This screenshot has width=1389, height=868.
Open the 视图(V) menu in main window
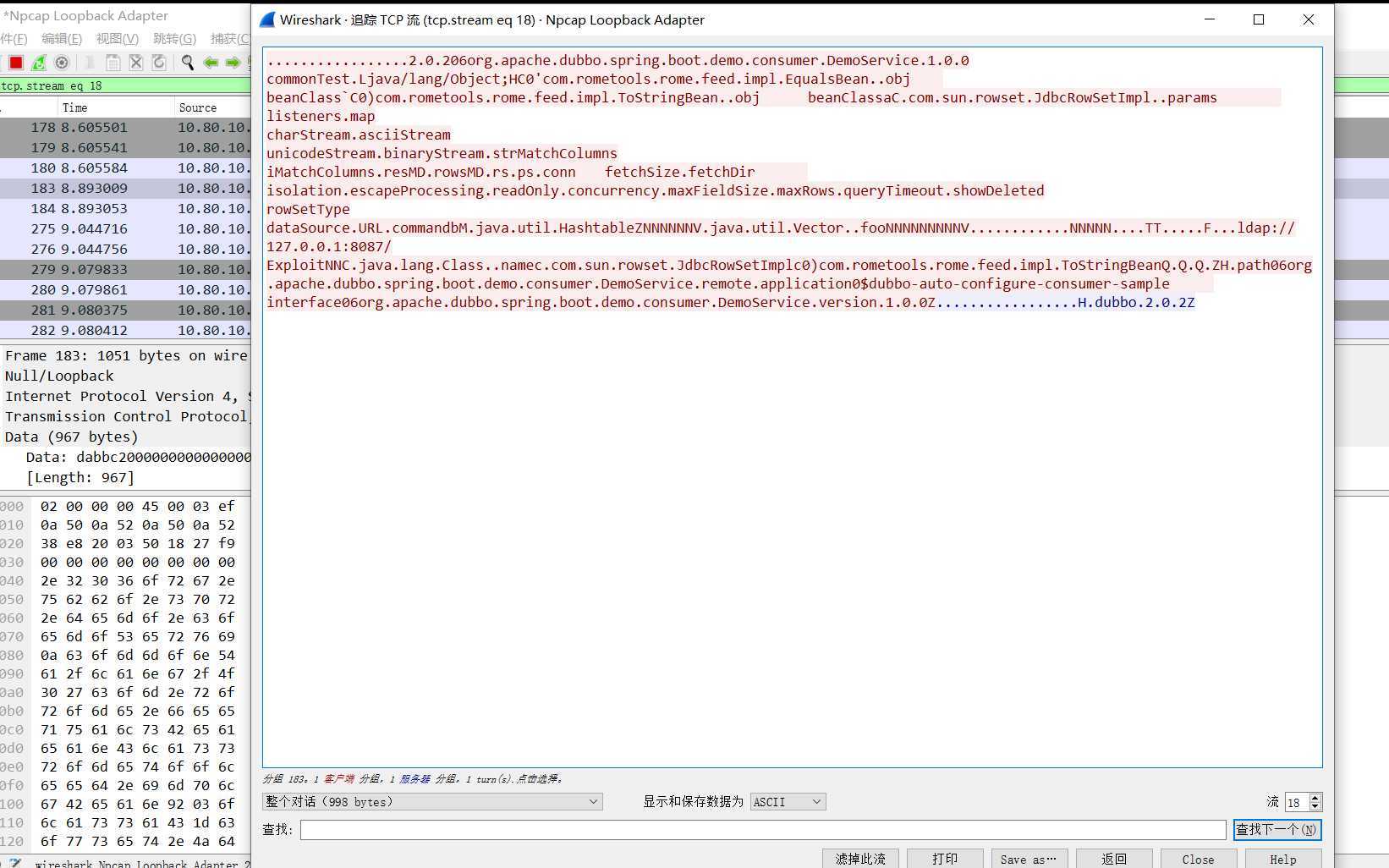click(x=117, y=38)
